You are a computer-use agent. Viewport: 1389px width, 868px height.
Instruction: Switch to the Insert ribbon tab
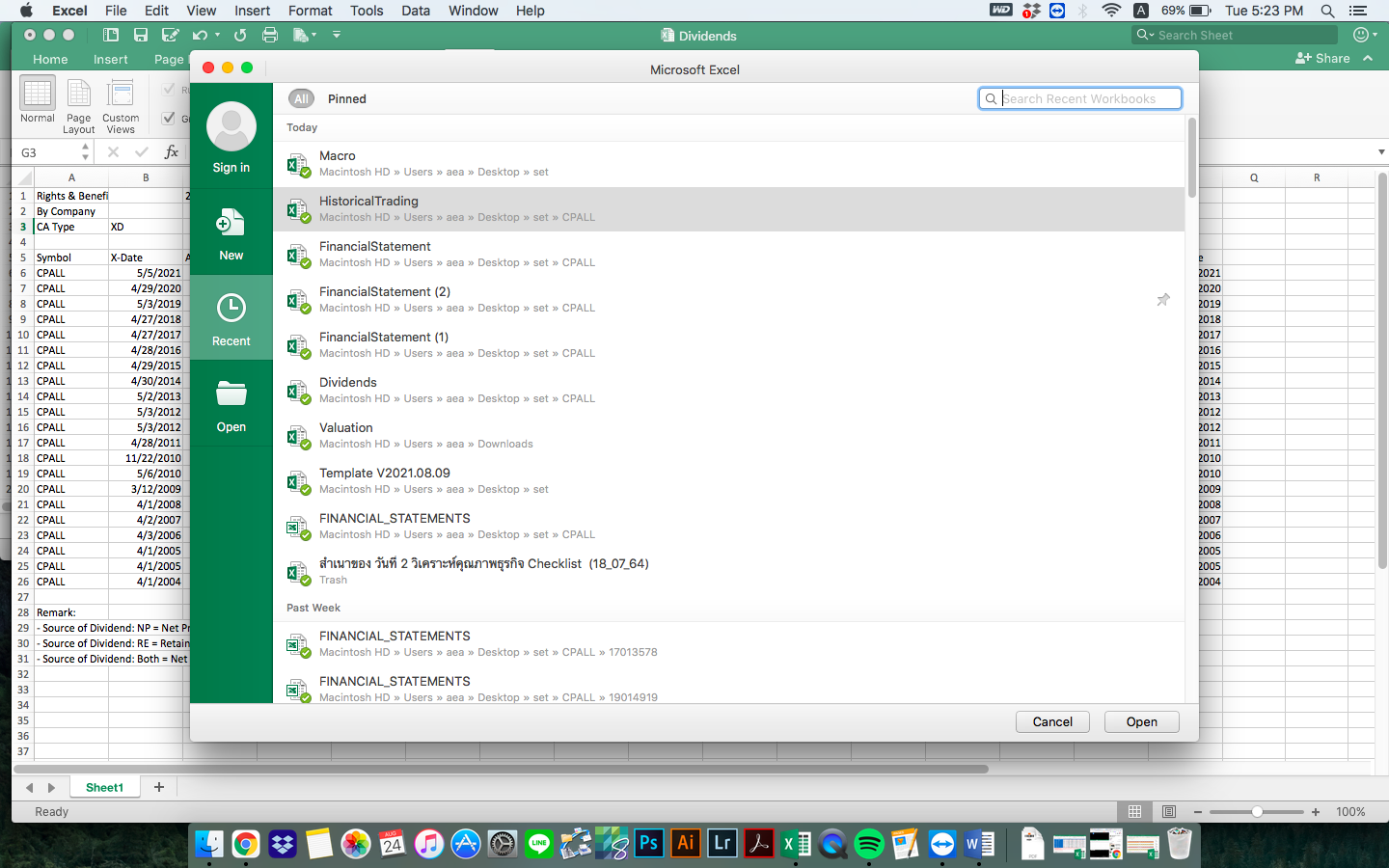tap(110, 59)
